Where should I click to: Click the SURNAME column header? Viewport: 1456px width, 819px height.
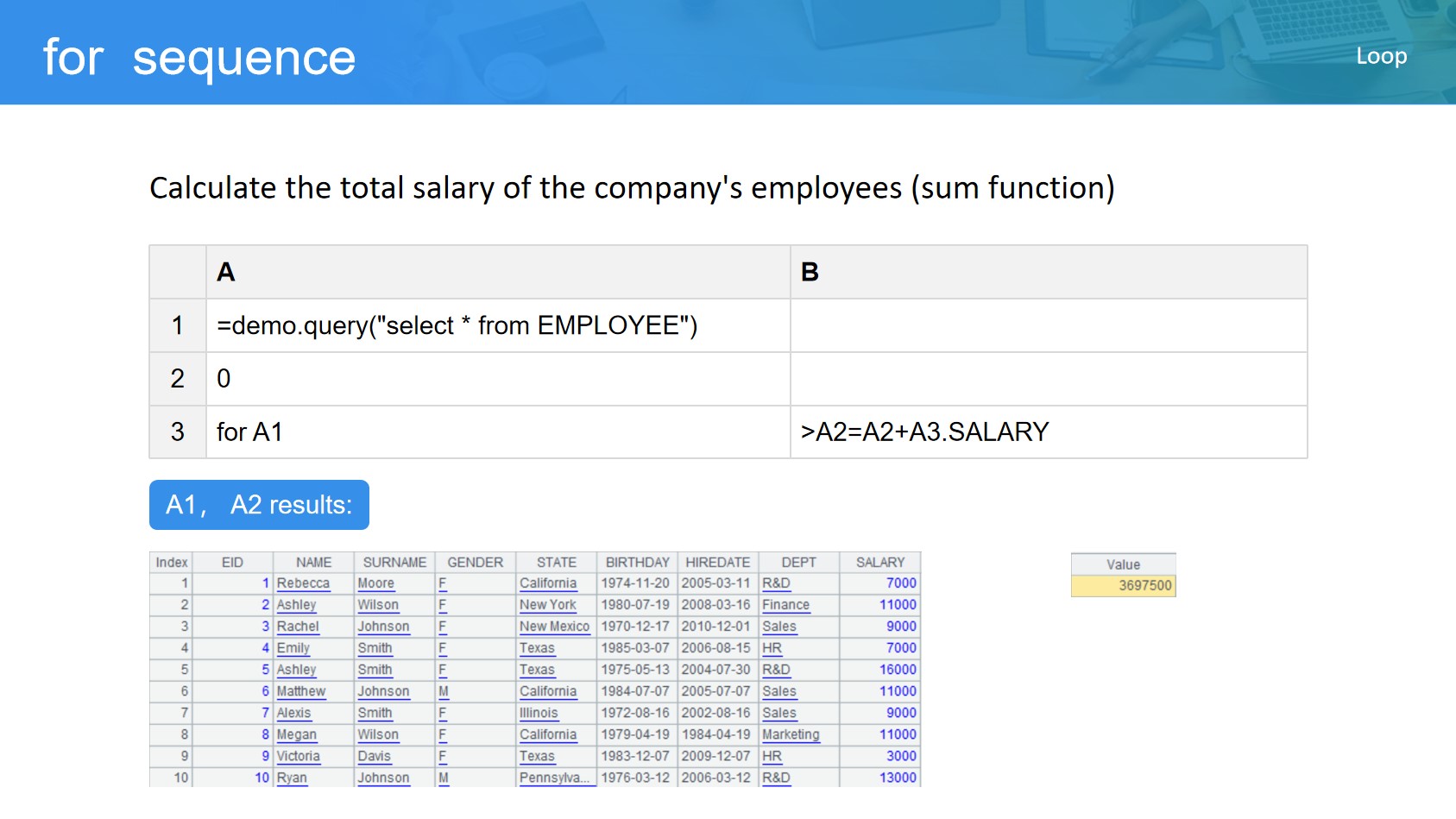click(x=394, y=562)
